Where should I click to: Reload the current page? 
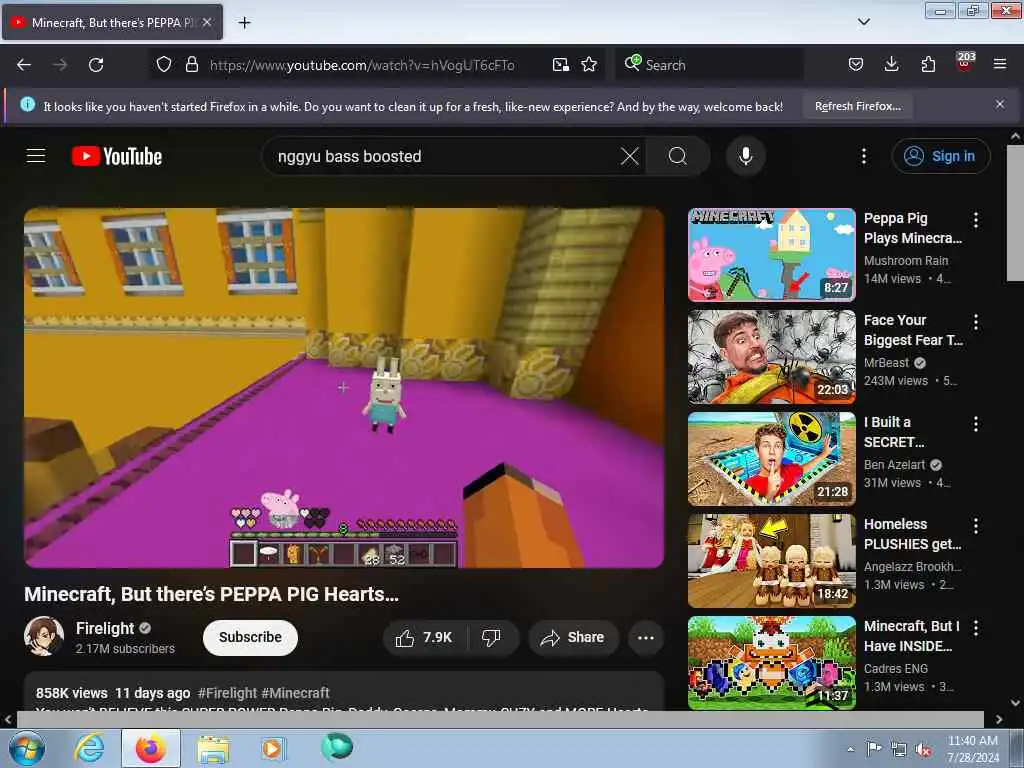point(96,65)
